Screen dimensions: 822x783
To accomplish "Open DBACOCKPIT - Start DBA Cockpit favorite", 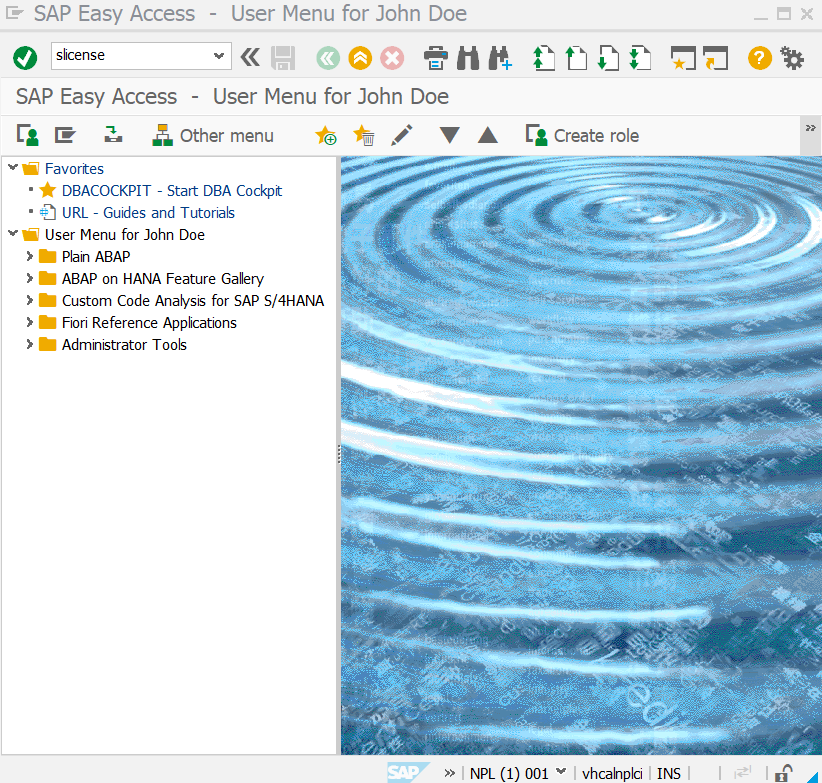I will [171, 191].
